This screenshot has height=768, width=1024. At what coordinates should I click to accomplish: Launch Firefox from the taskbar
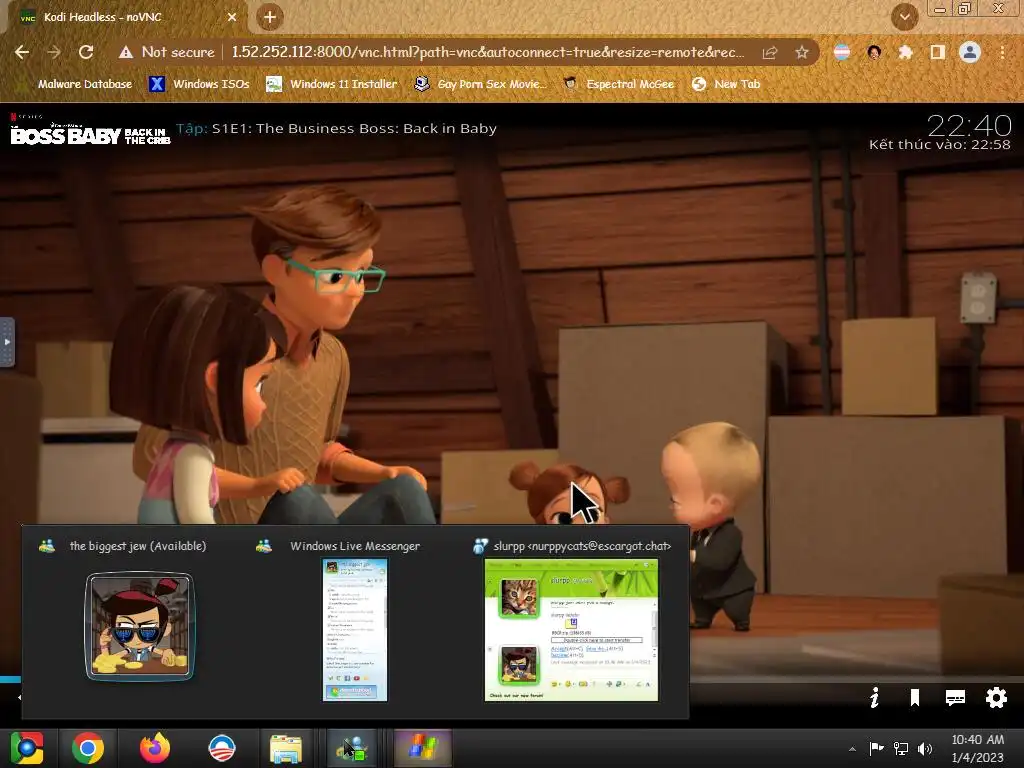(155, 748)
